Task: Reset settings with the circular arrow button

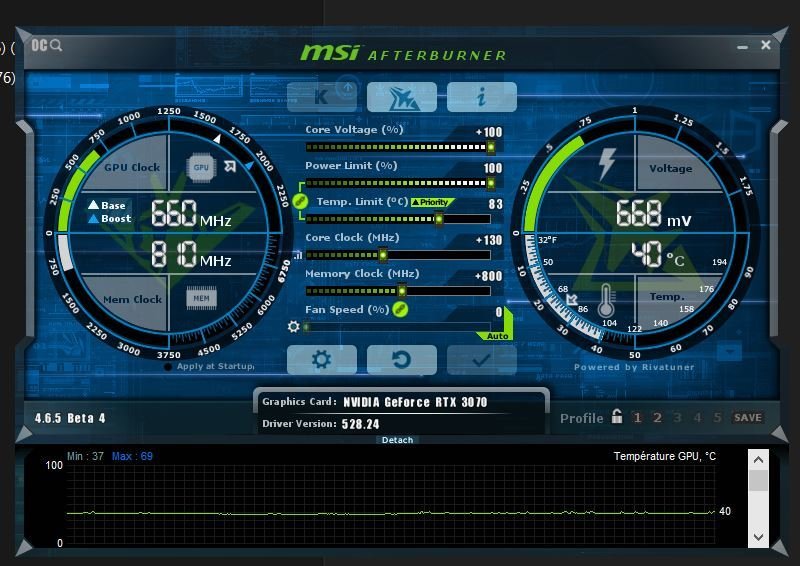Action: click(x=402, y=360)
